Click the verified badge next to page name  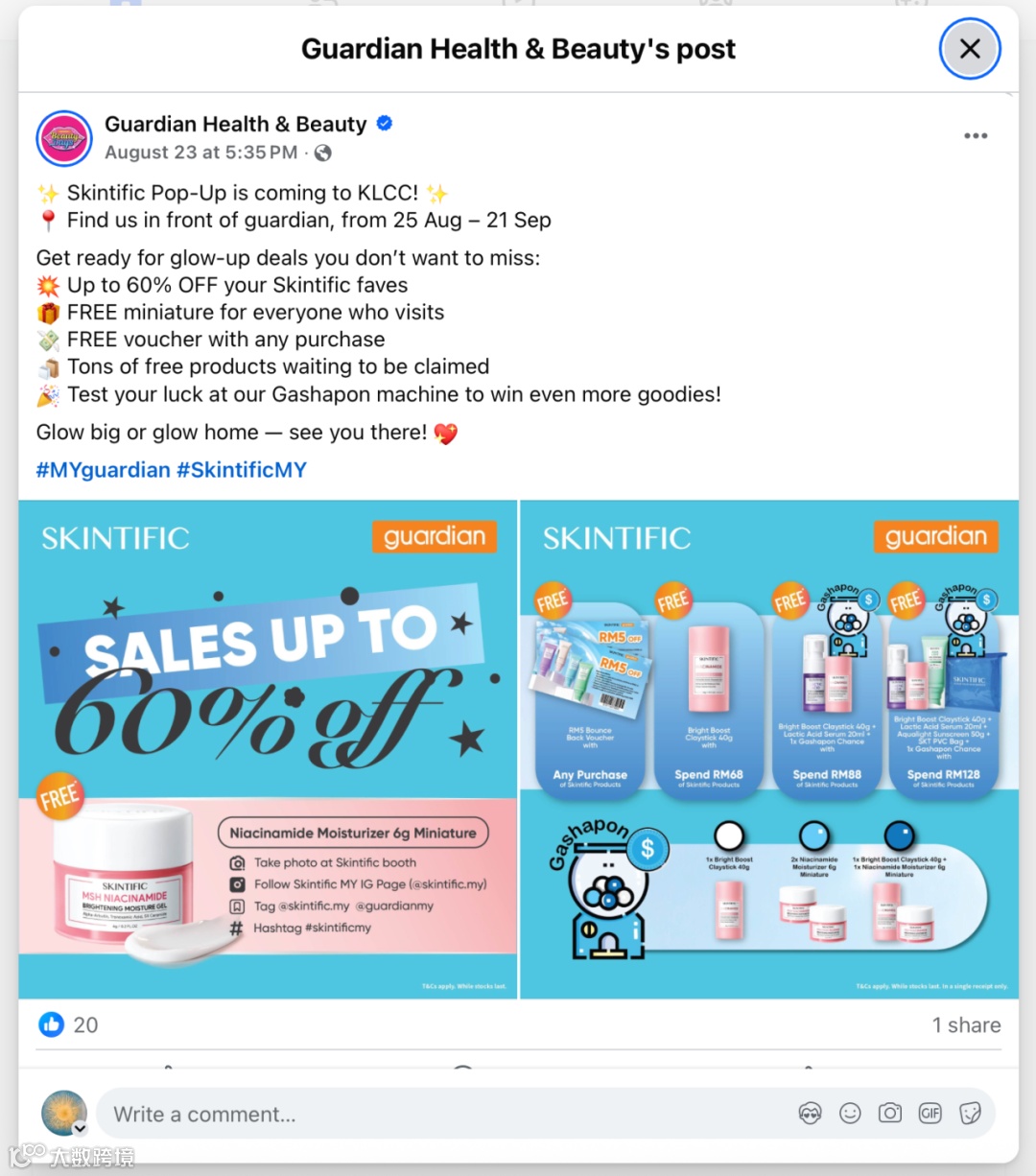385,123
